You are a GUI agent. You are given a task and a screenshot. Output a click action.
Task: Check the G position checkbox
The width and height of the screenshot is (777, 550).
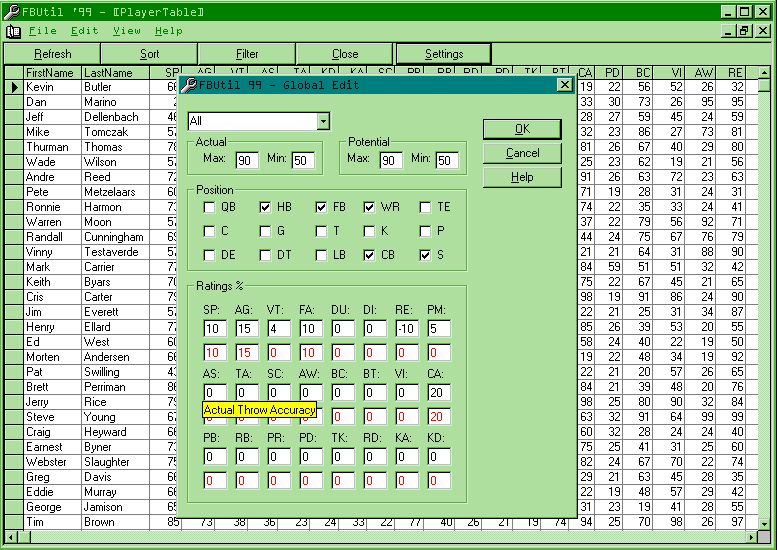[266, 231]
